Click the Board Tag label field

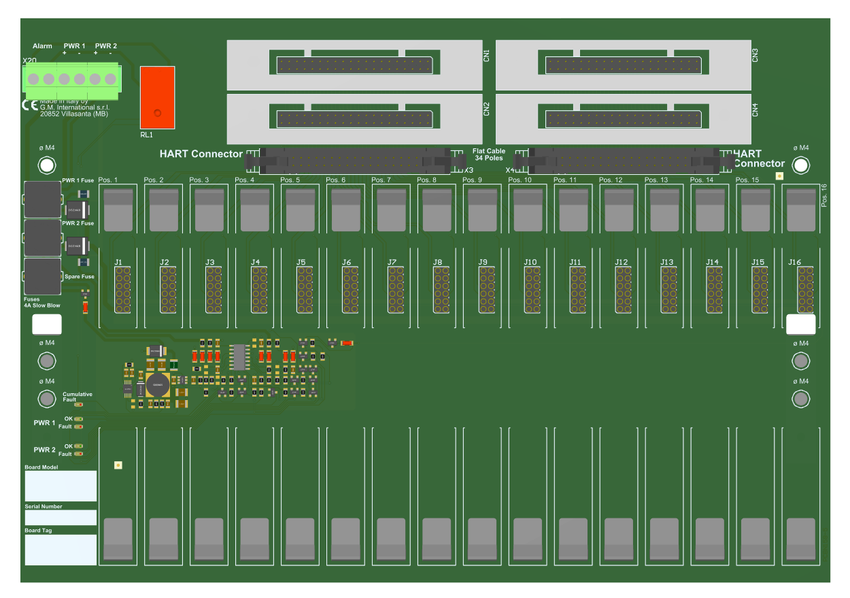[x=61, y=549]
